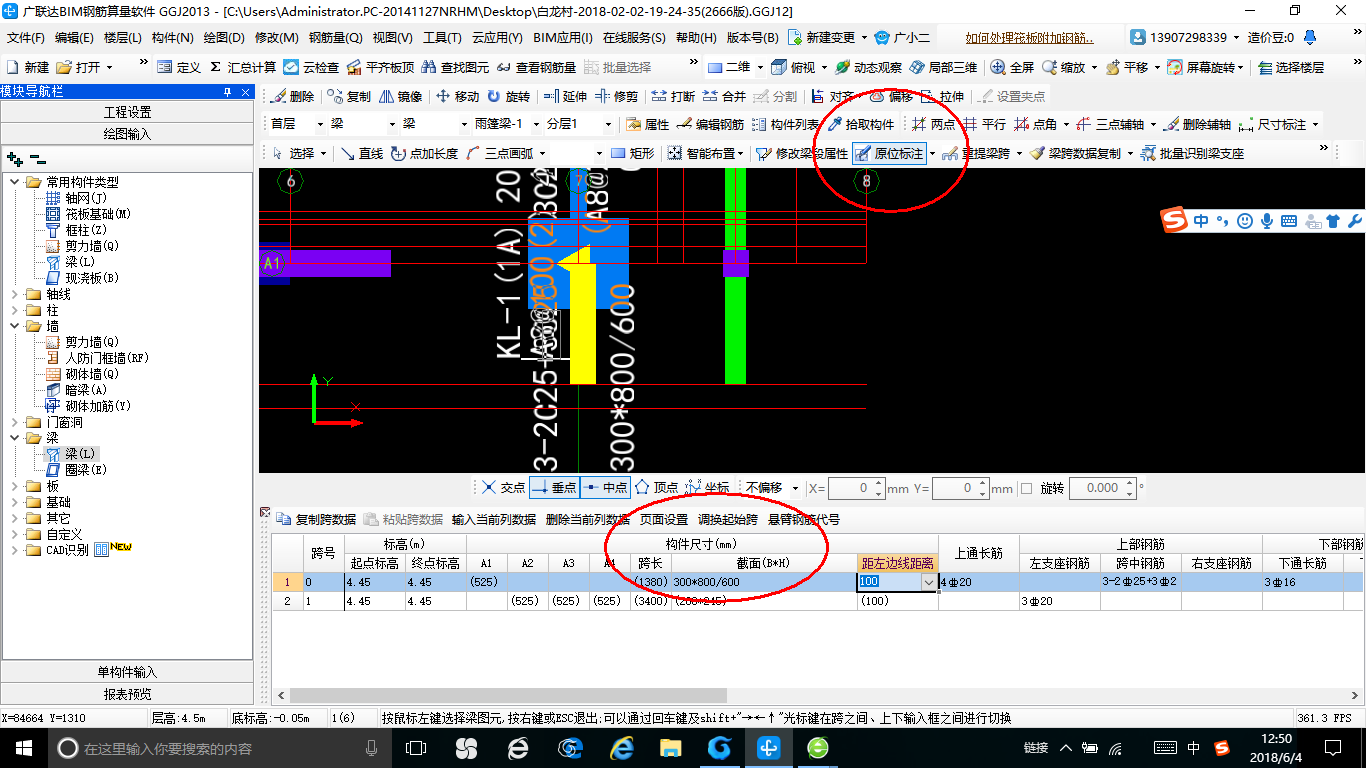
Task: Open the 钢筋量(Q) menu
Action: click(x=336, y=37)
